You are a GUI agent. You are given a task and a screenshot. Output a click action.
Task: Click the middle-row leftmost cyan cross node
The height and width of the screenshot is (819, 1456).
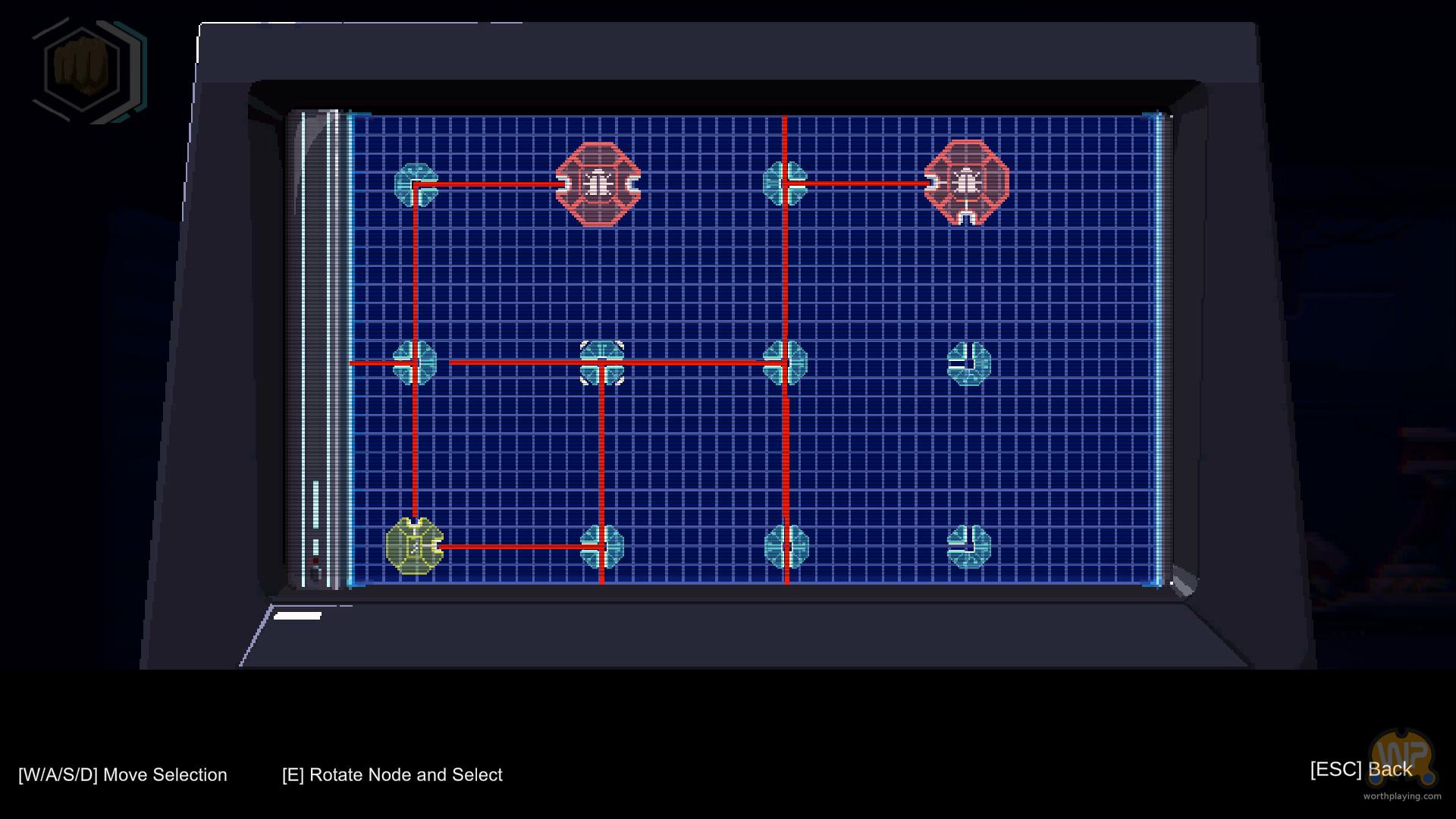tap(415, 362)
